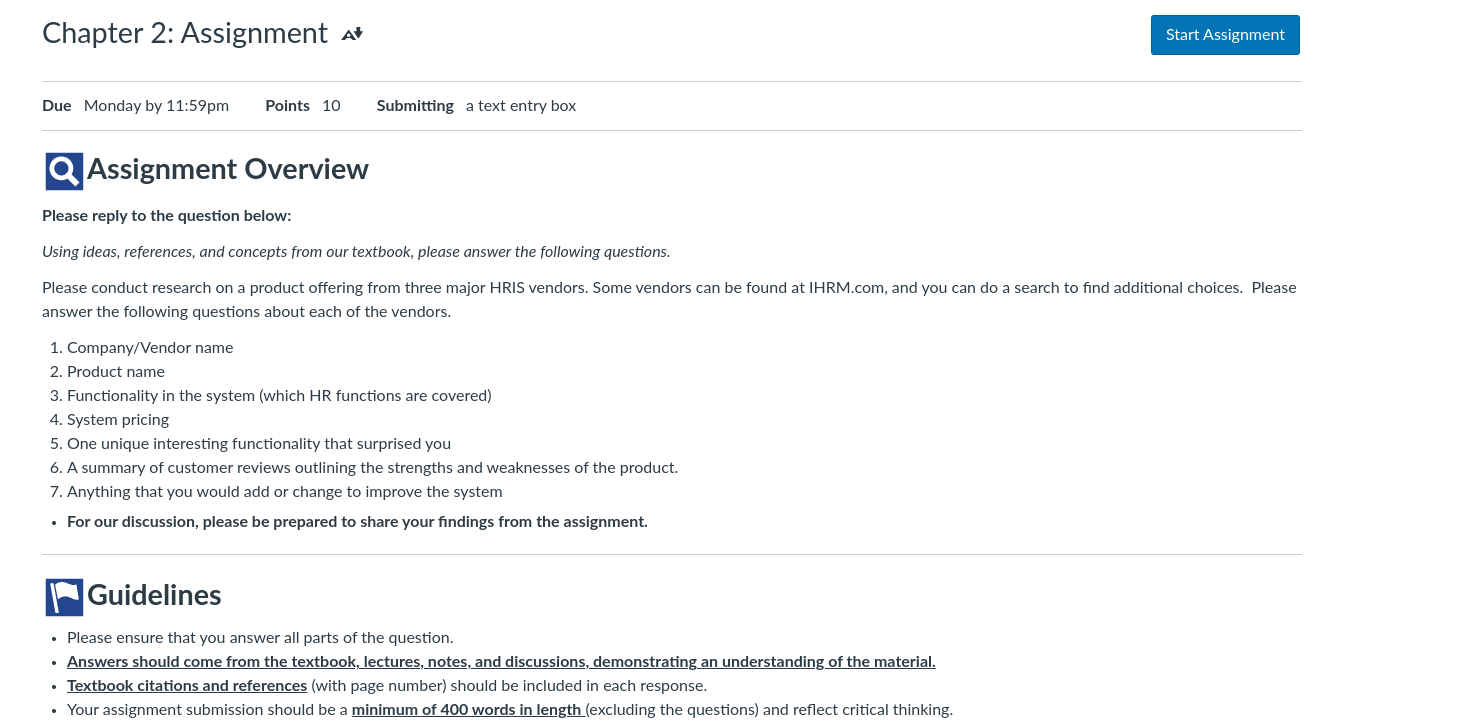
Task: Click the Submitting a text entry box label
Action: point(476,106)
